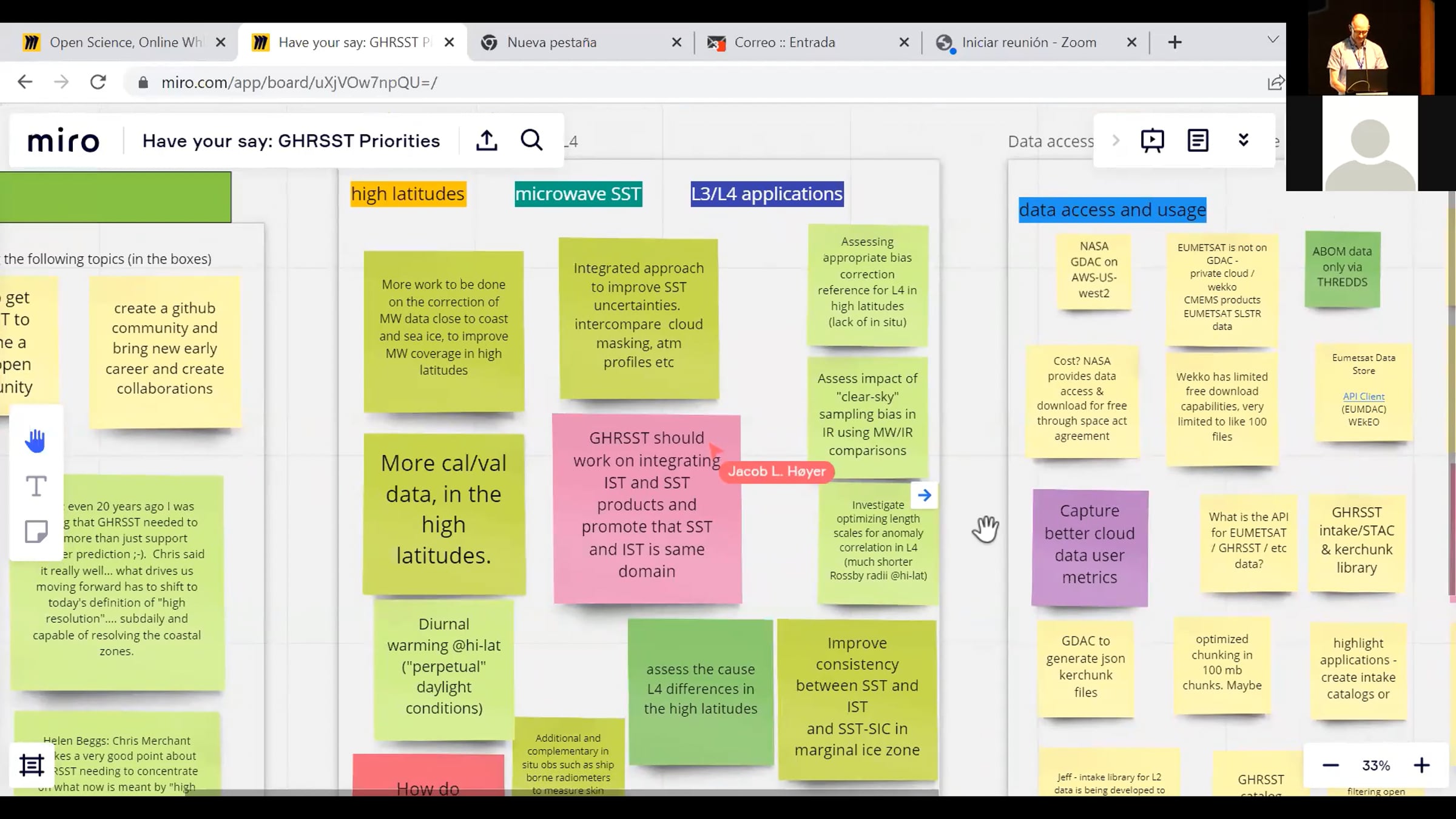This screenshot has width=1456, height=819.
Task: Select the L3/L4 applications label
Action: pos(767,194)
